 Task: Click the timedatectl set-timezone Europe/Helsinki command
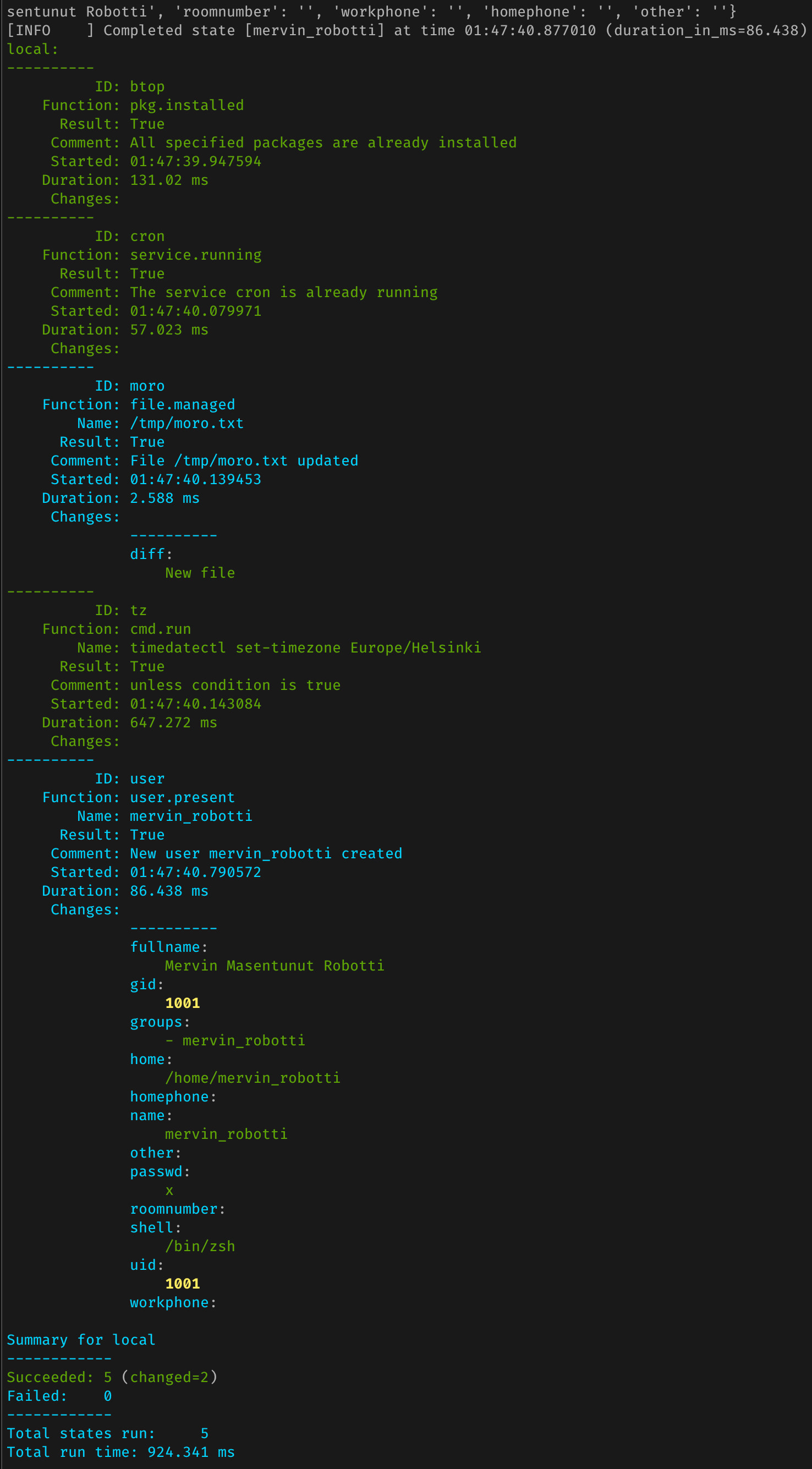pos(305,648)
